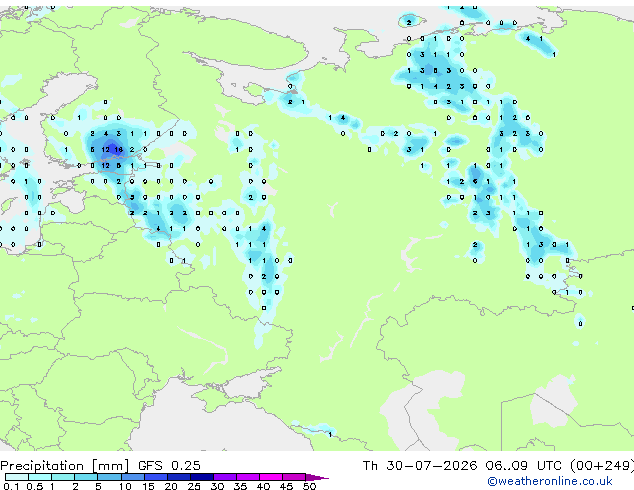The width and height of the screenshot is (634, 490).
Task: Click the above-50 arrow end of legend
Action: (317, 477)
